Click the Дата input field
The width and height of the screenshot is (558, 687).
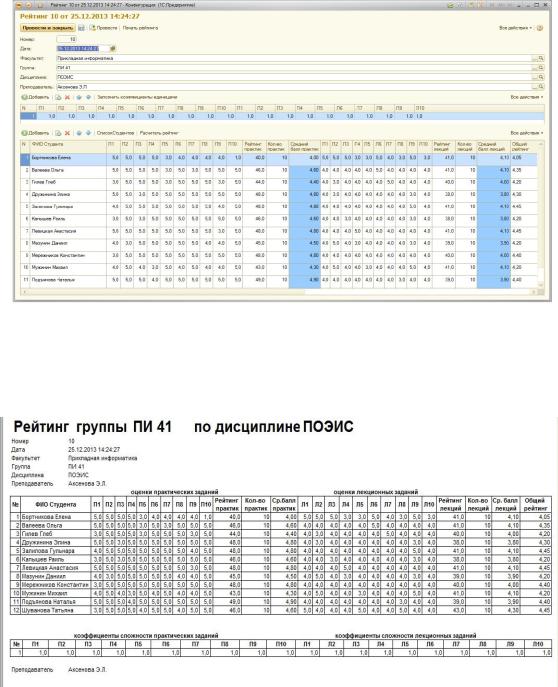[x=83, y=49]
